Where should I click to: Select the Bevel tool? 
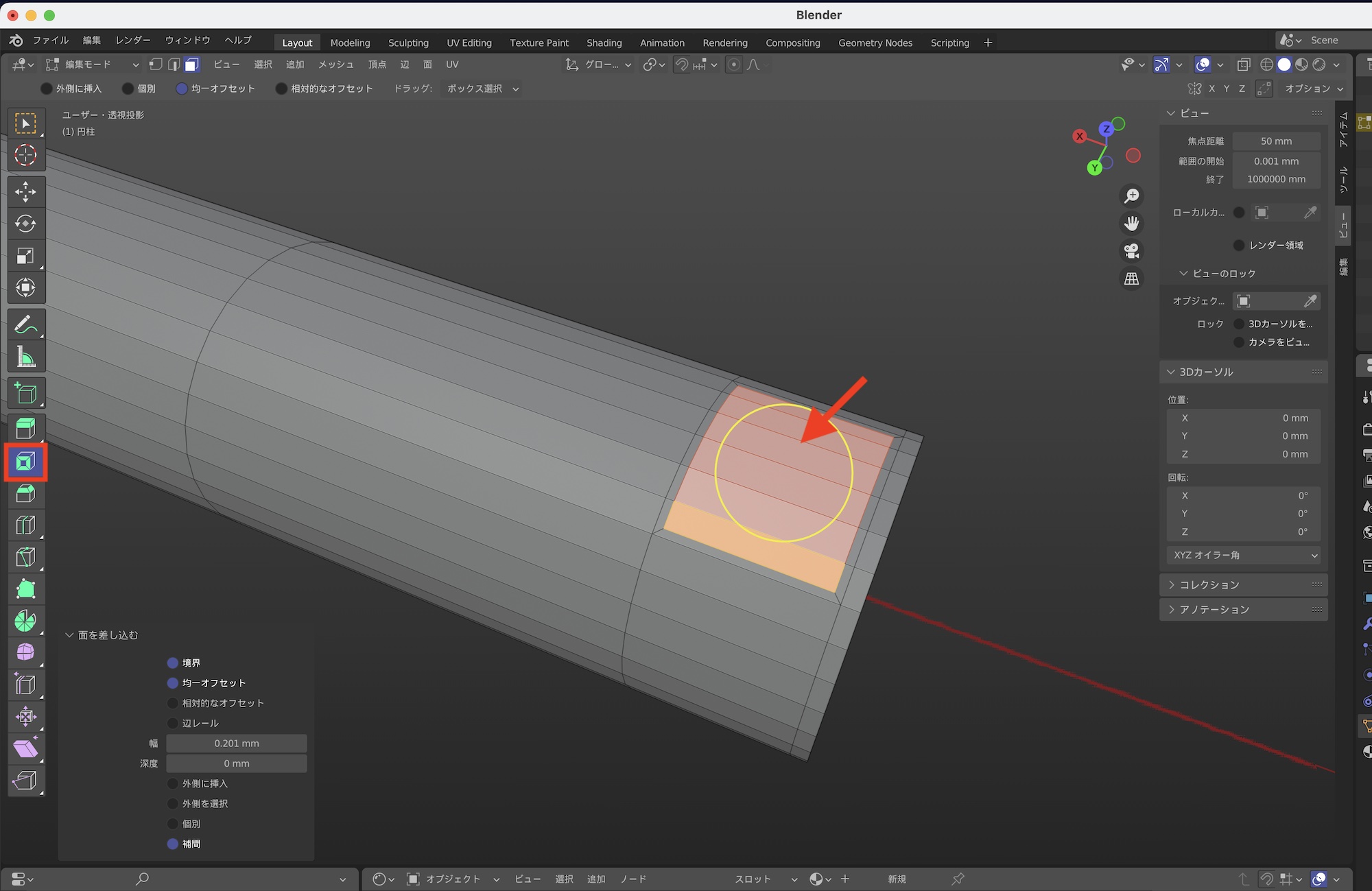pyautogui.click(x=25, y=494)
